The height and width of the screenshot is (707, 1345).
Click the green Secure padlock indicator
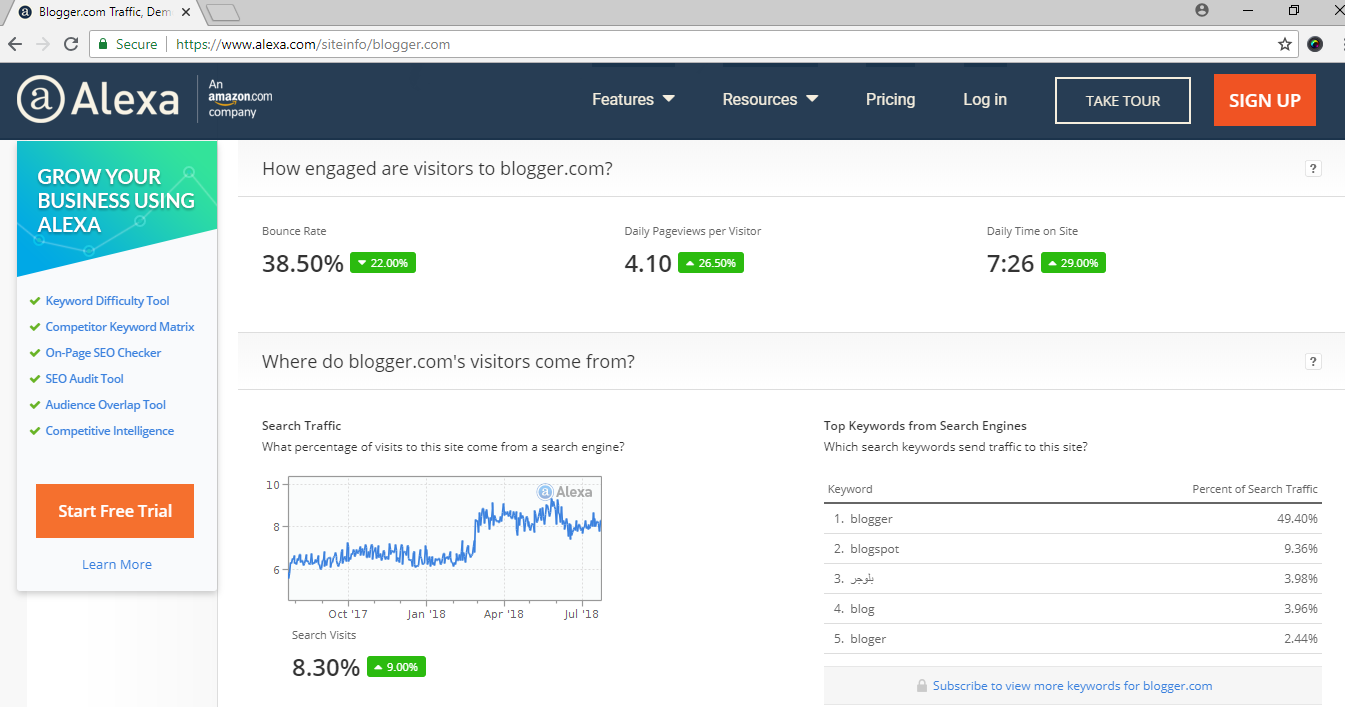point(126,44)
